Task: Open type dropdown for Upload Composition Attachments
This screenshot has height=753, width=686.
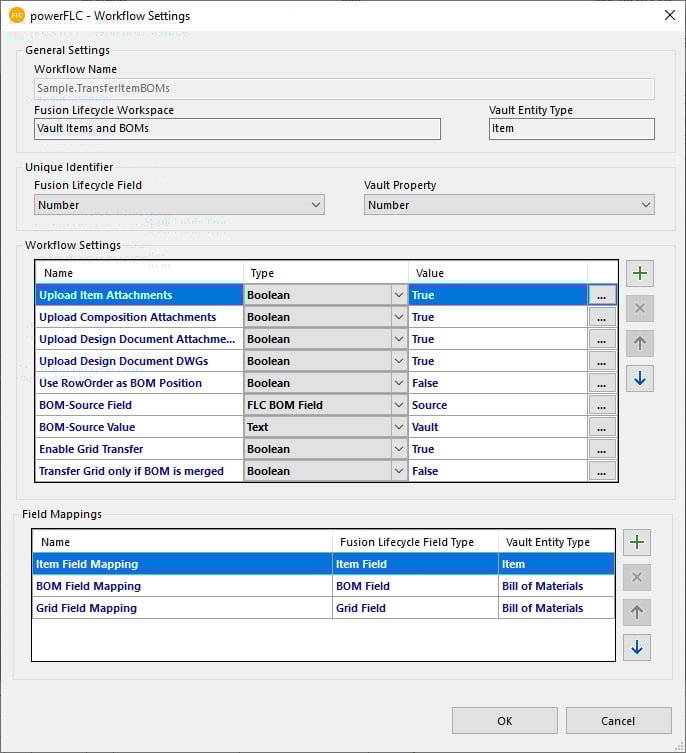Action: (399, 317)
